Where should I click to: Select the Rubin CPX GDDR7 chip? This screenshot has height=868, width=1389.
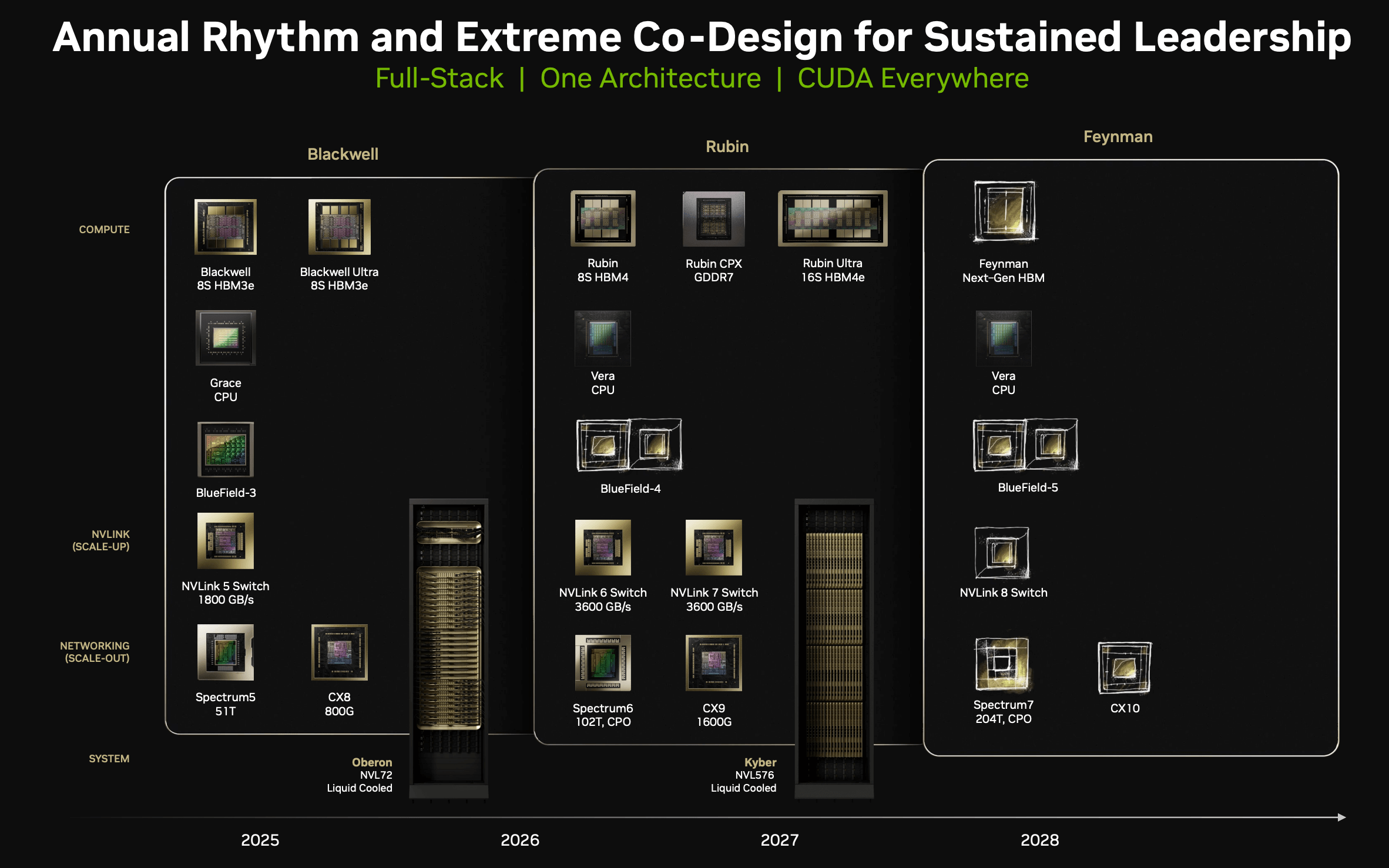(713, 219)
